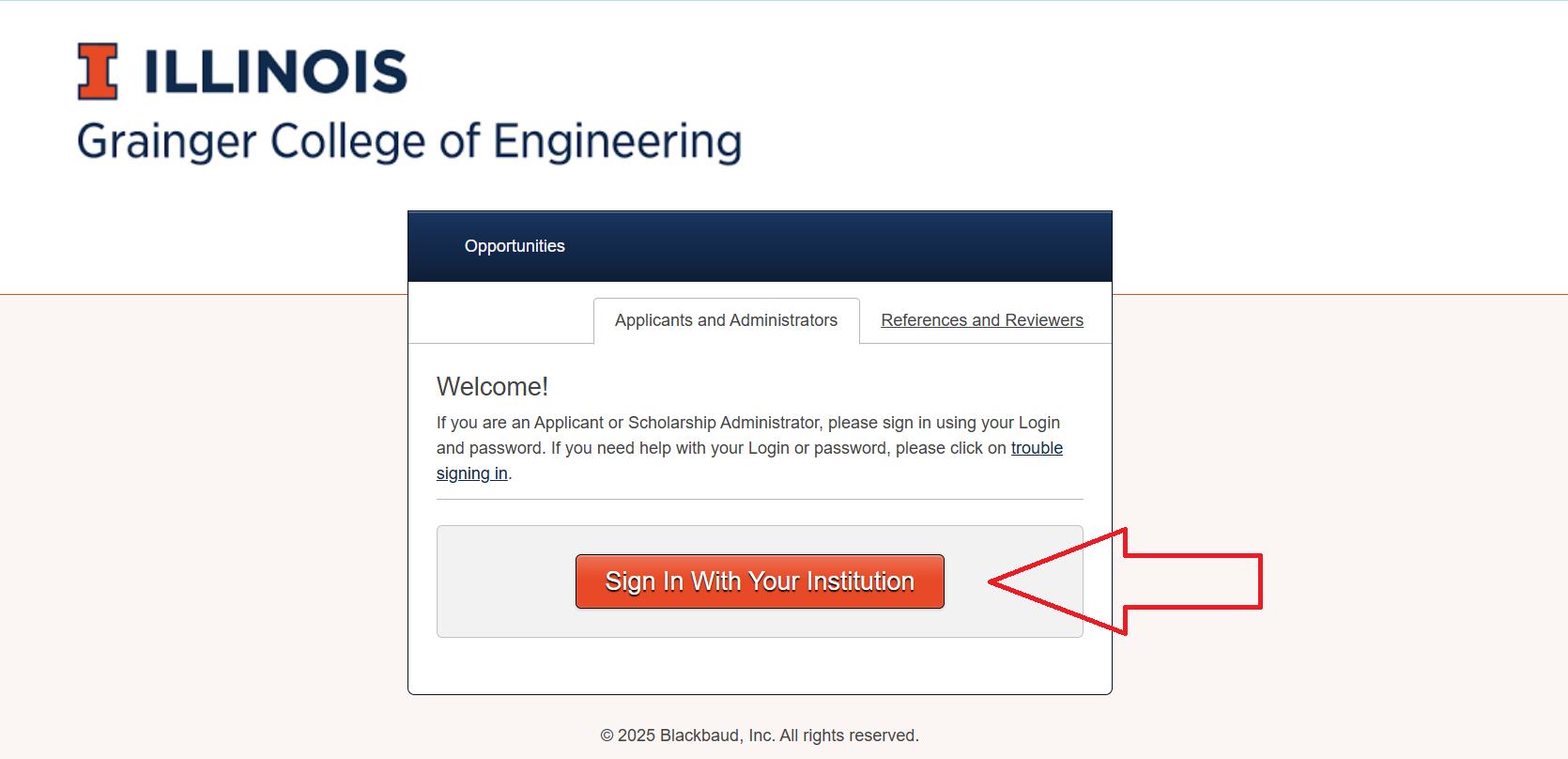Click the underlined "signing in" link text
1568x759 pixels.
471,473
